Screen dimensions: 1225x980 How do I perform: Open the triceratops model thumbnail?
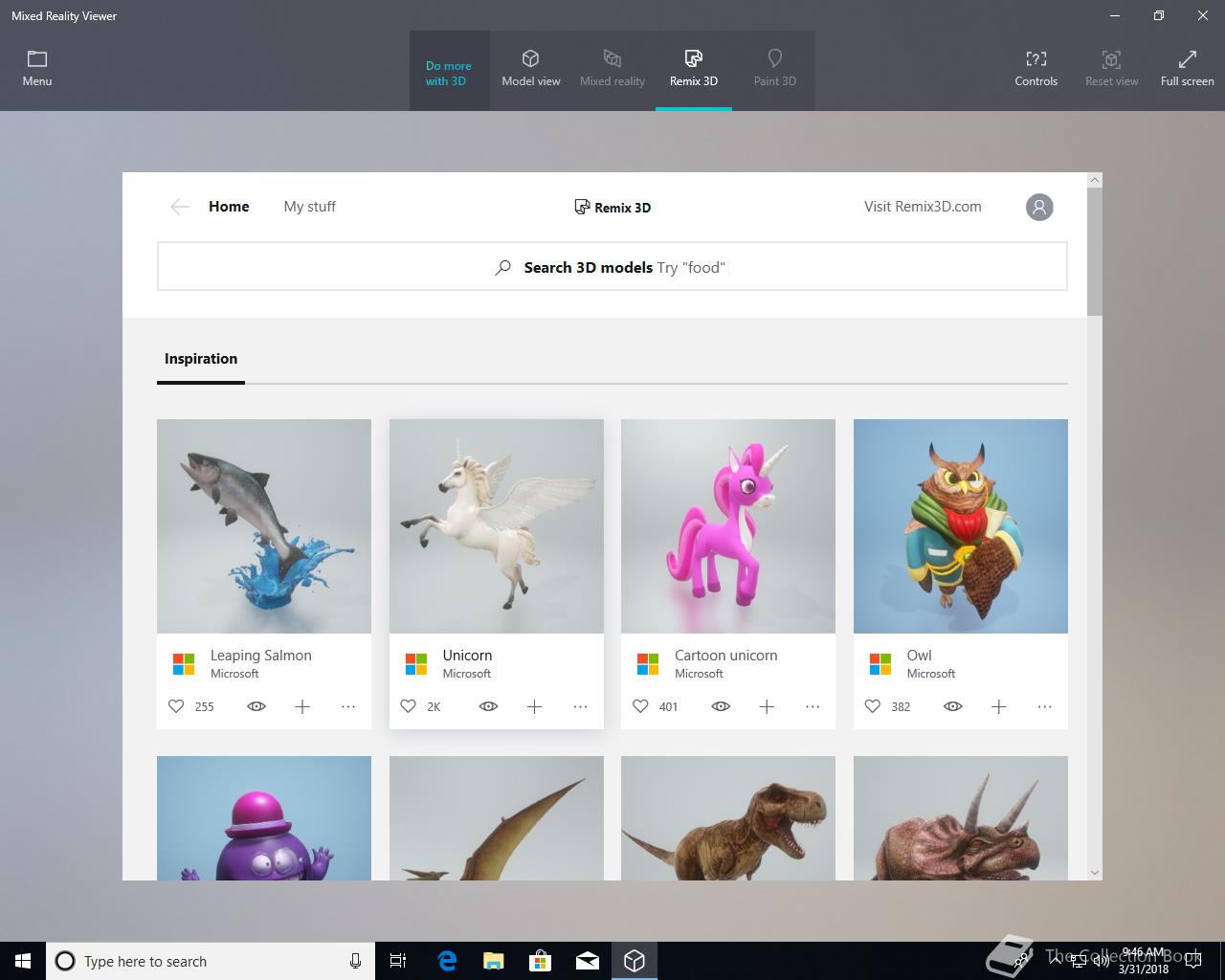tap(961, 818)
